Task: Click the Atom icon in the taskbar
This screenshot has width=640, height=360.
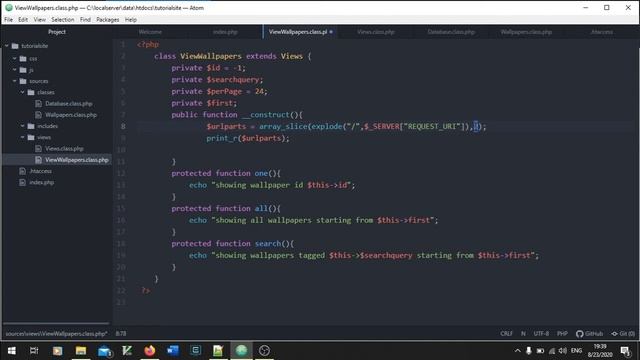Action: (241, 351)
